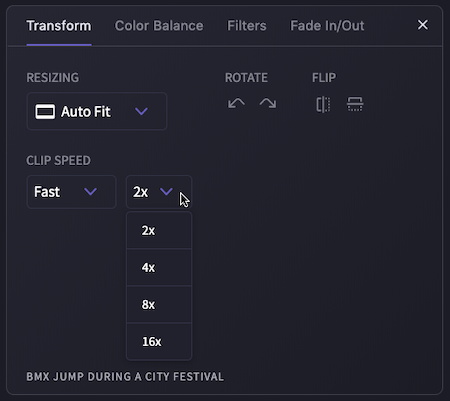This screenshot has width=450, height=401.
Task: Select the 8x speed option
Action: point(159,304)
